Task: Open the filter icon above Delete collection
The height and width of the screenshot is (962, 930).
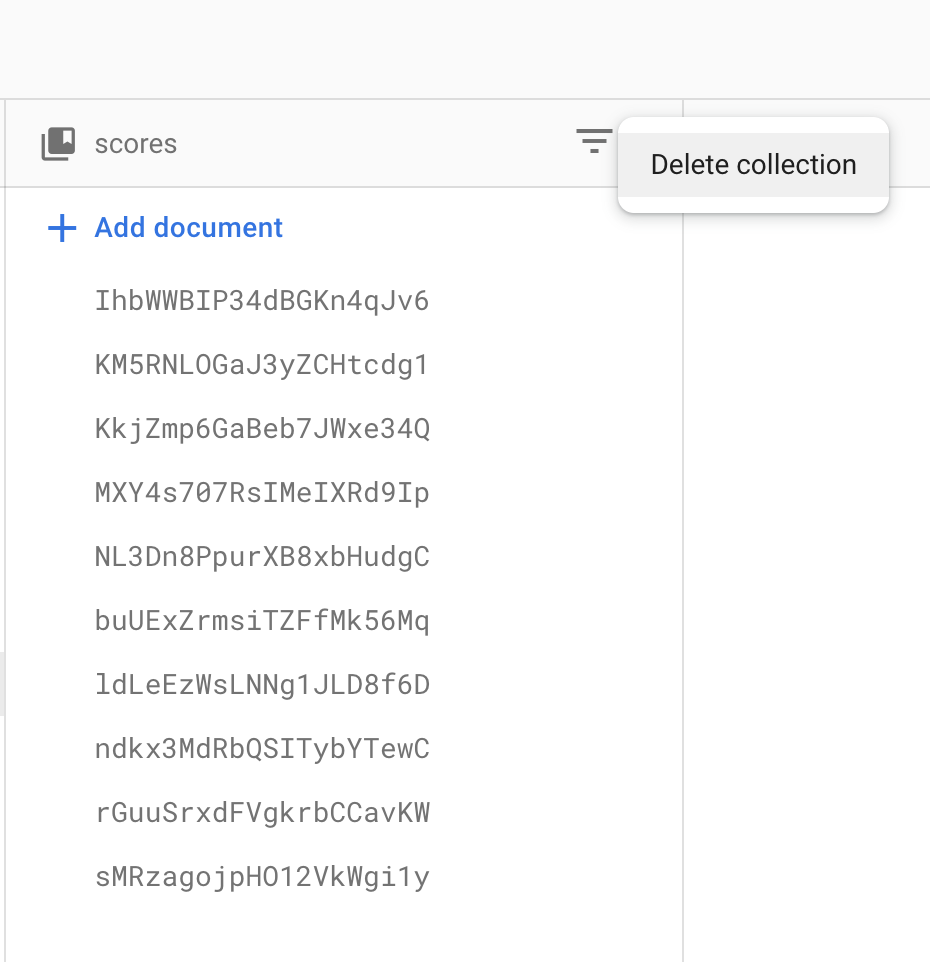Action: tap(593, 141)
